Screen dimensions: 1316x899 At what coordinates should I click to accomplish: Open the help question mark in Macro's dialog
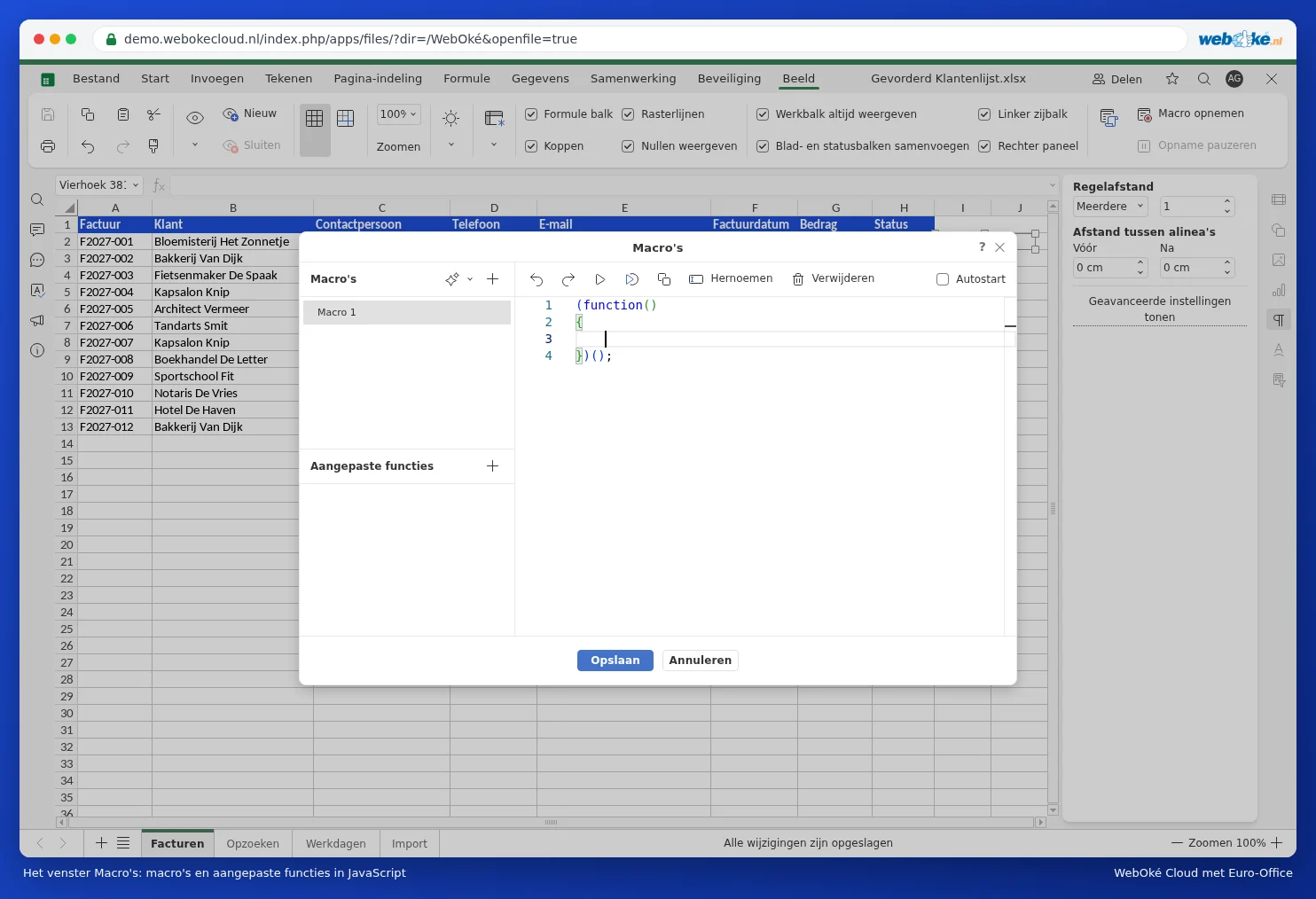click(982, 247)
